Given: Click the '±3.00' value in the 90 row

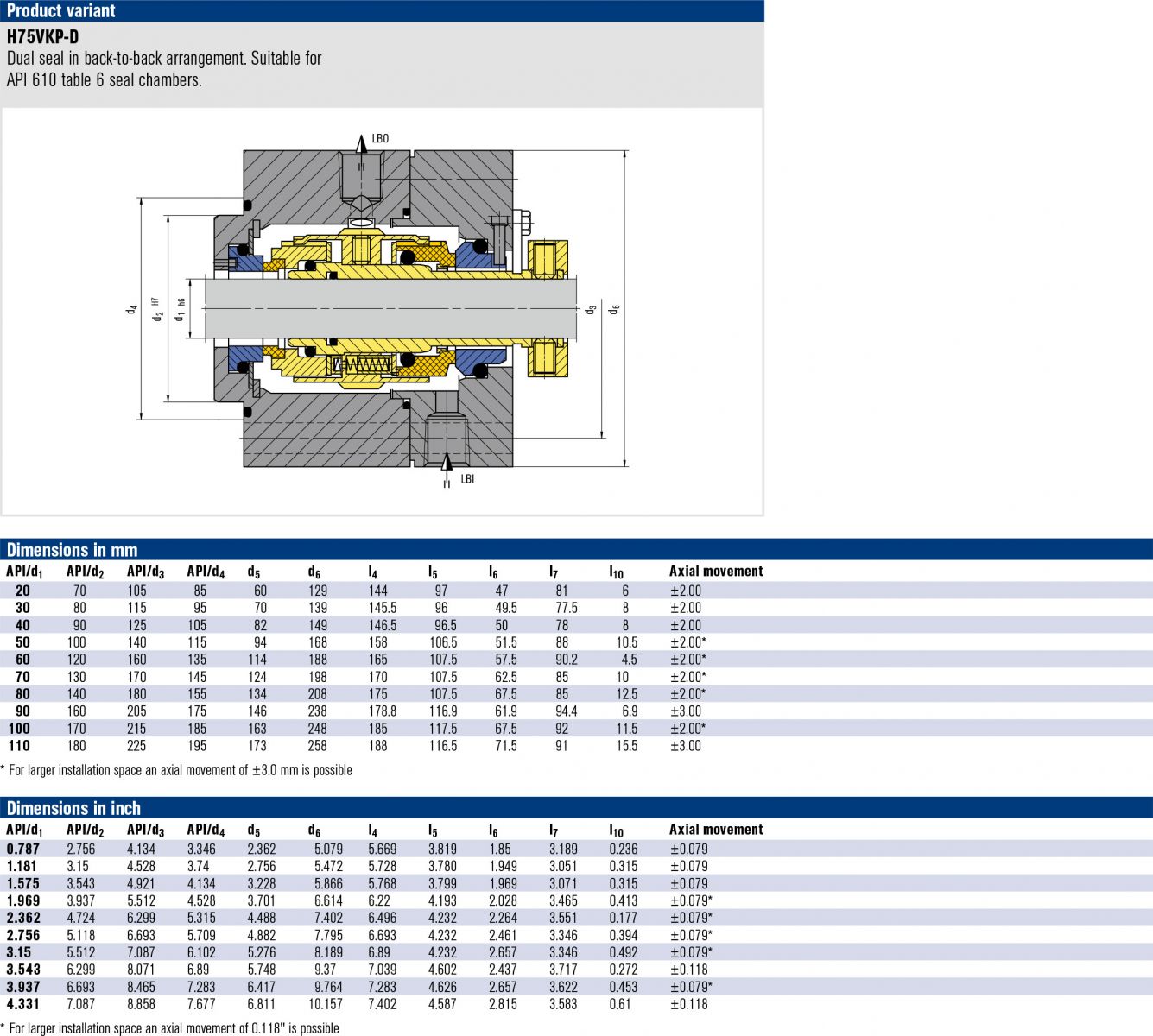Looking at the screenshot, I should click(687, 711).
